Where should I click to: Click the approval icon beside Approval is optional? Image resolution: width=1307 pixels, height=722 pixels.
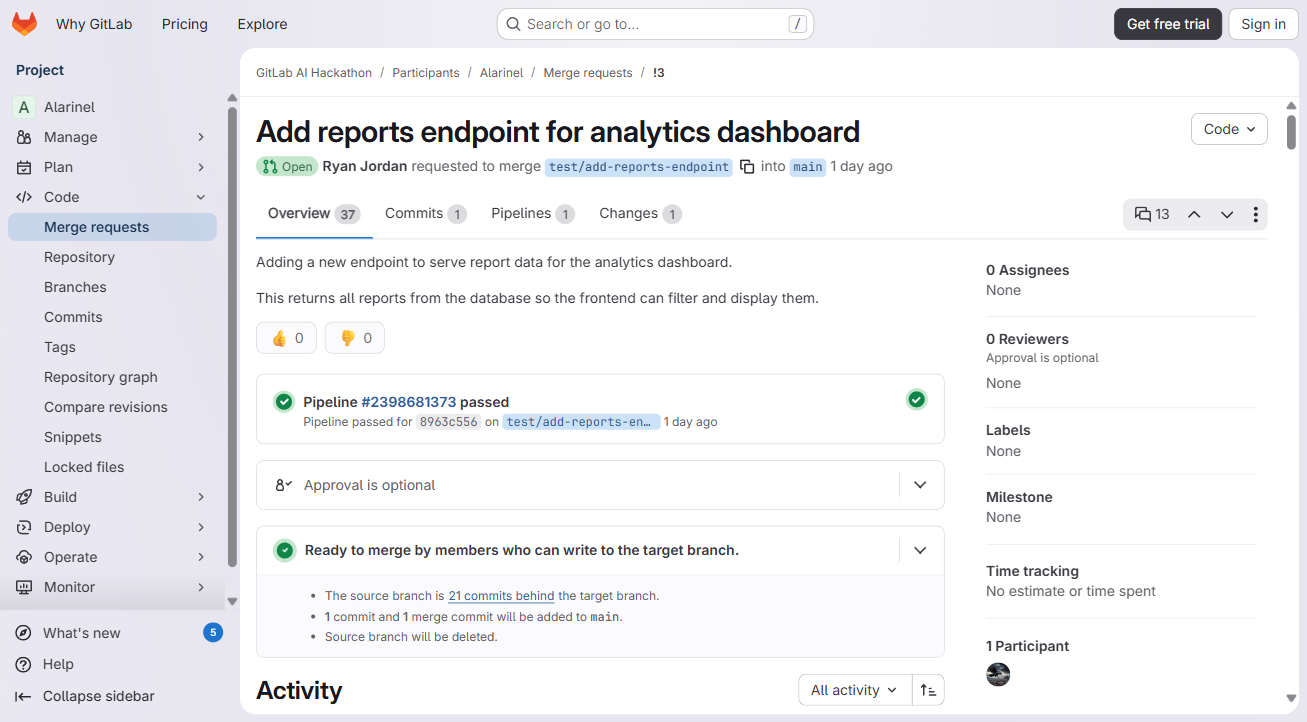(x=284, y=485)
